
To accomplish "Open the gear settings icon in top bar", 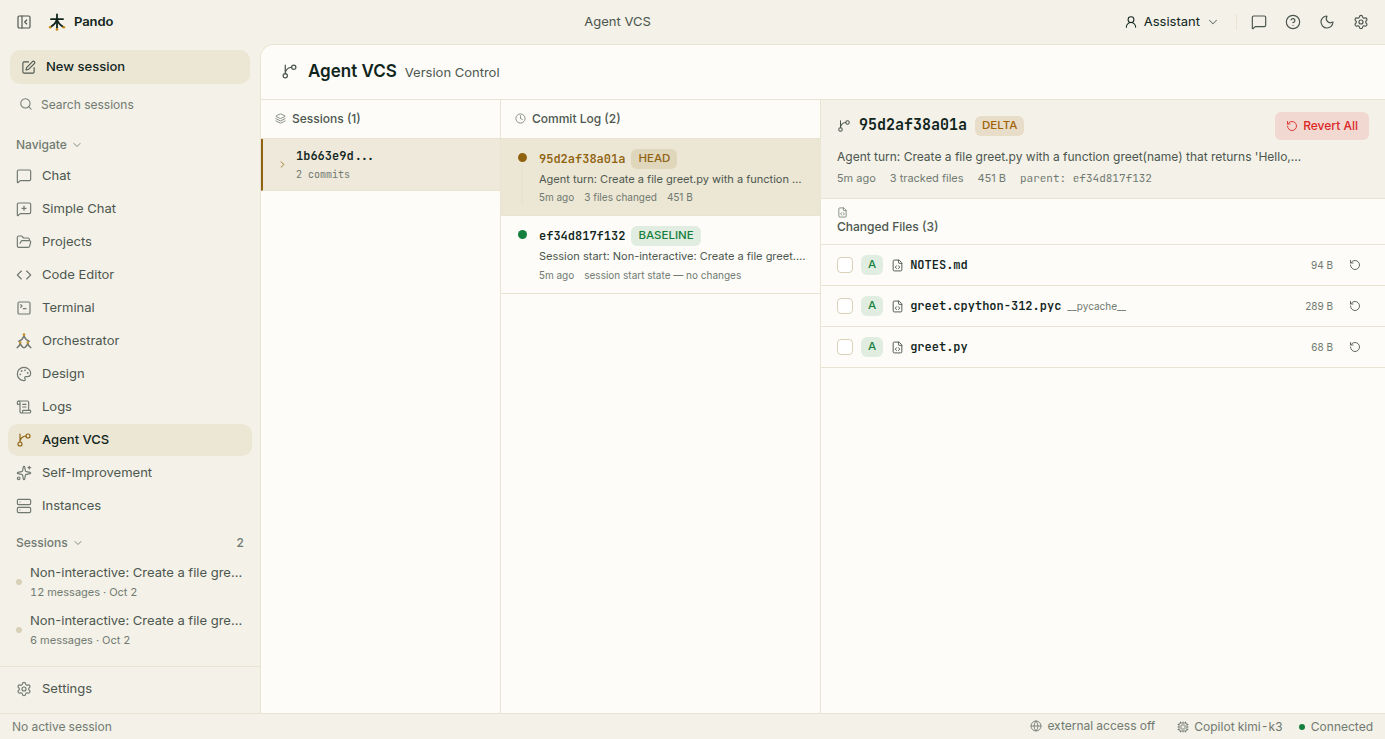I will pos(1361,22).
